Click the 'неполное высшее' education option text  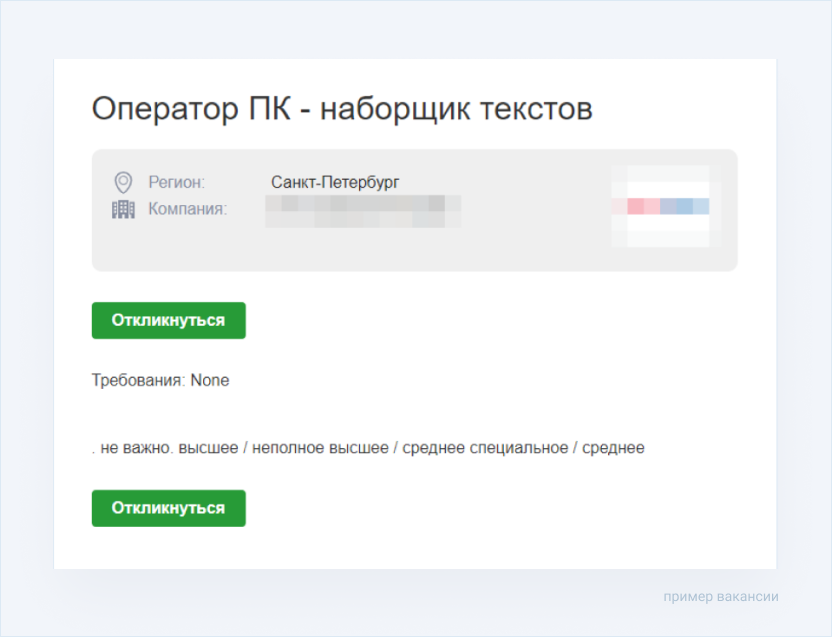click(320, 448)
